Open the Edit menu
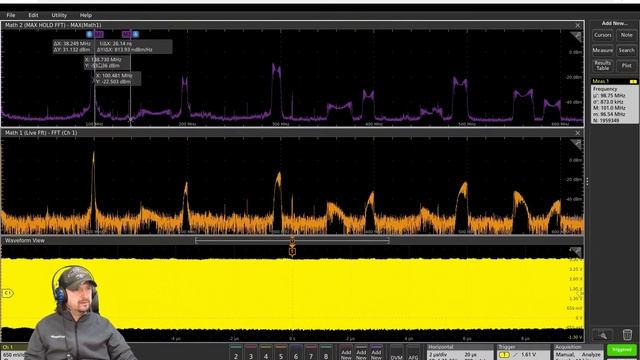 (x=33, y=15)
